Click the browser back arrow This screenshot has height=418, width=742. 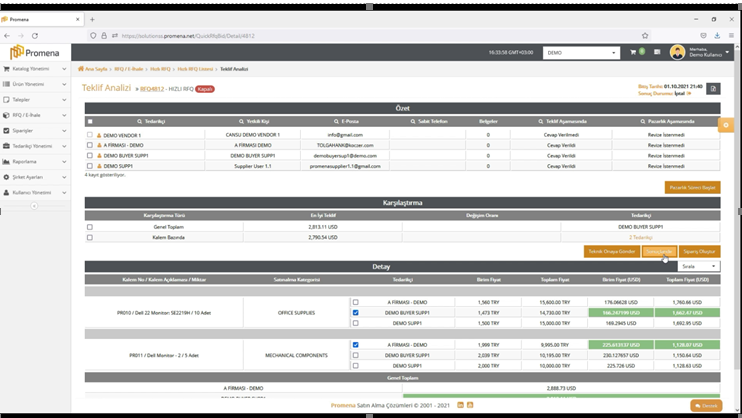point(7,36)
